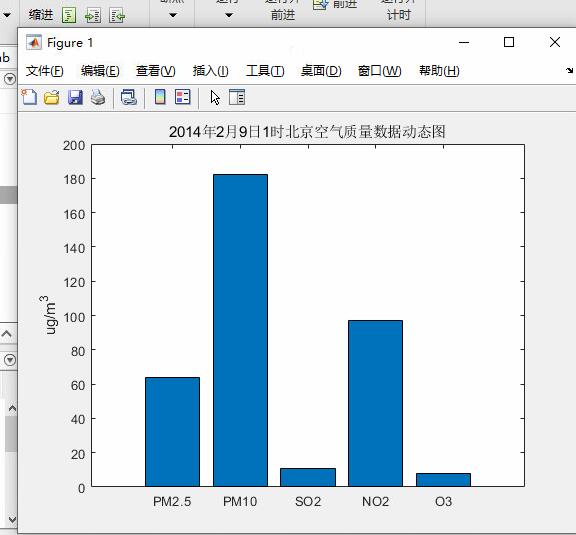Open the 文件(F) menu
Viewport: 576px width, 535px height.
[44, 71]
